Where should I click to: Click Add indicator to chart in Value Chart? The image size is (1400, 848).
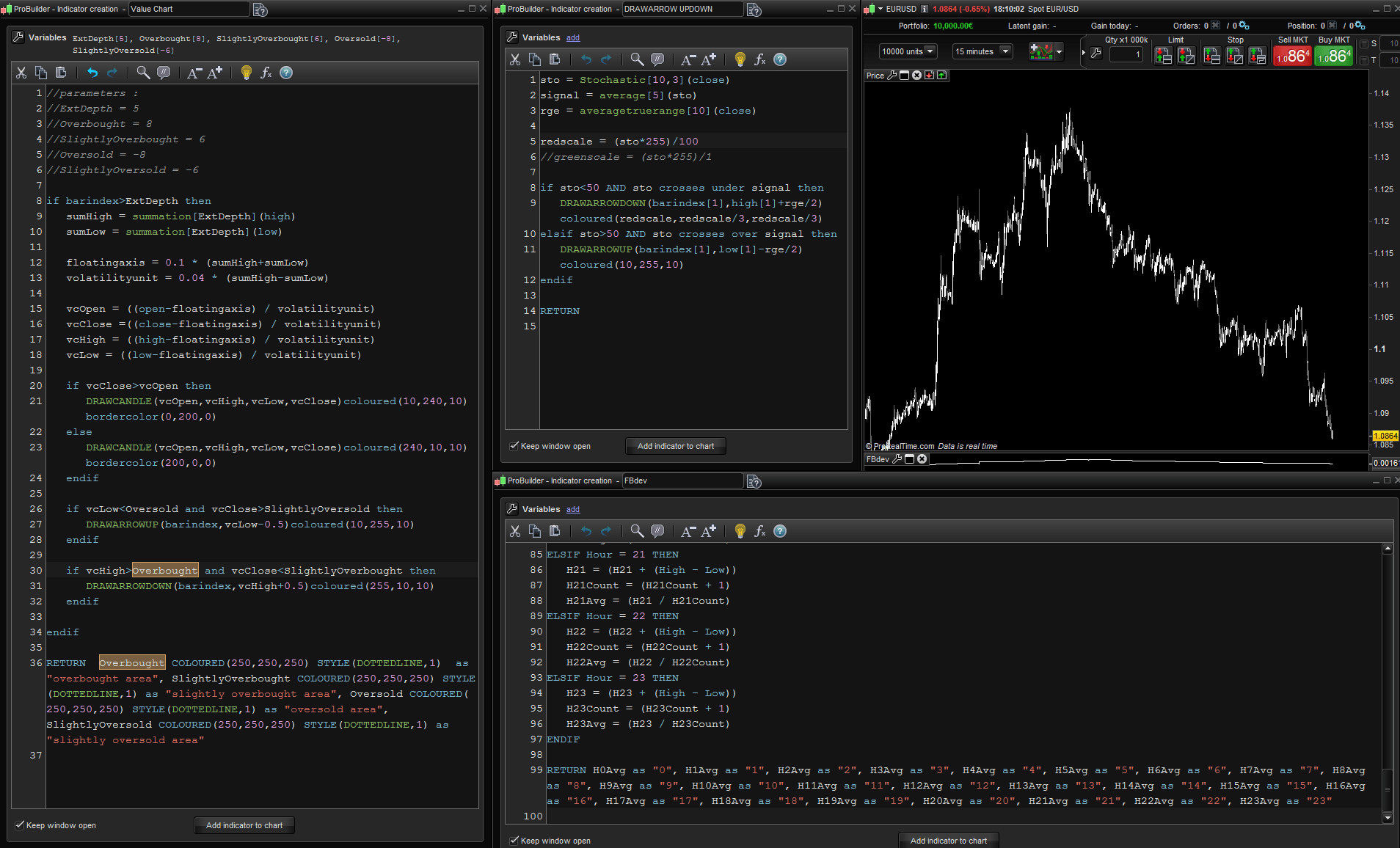[244, 825]
